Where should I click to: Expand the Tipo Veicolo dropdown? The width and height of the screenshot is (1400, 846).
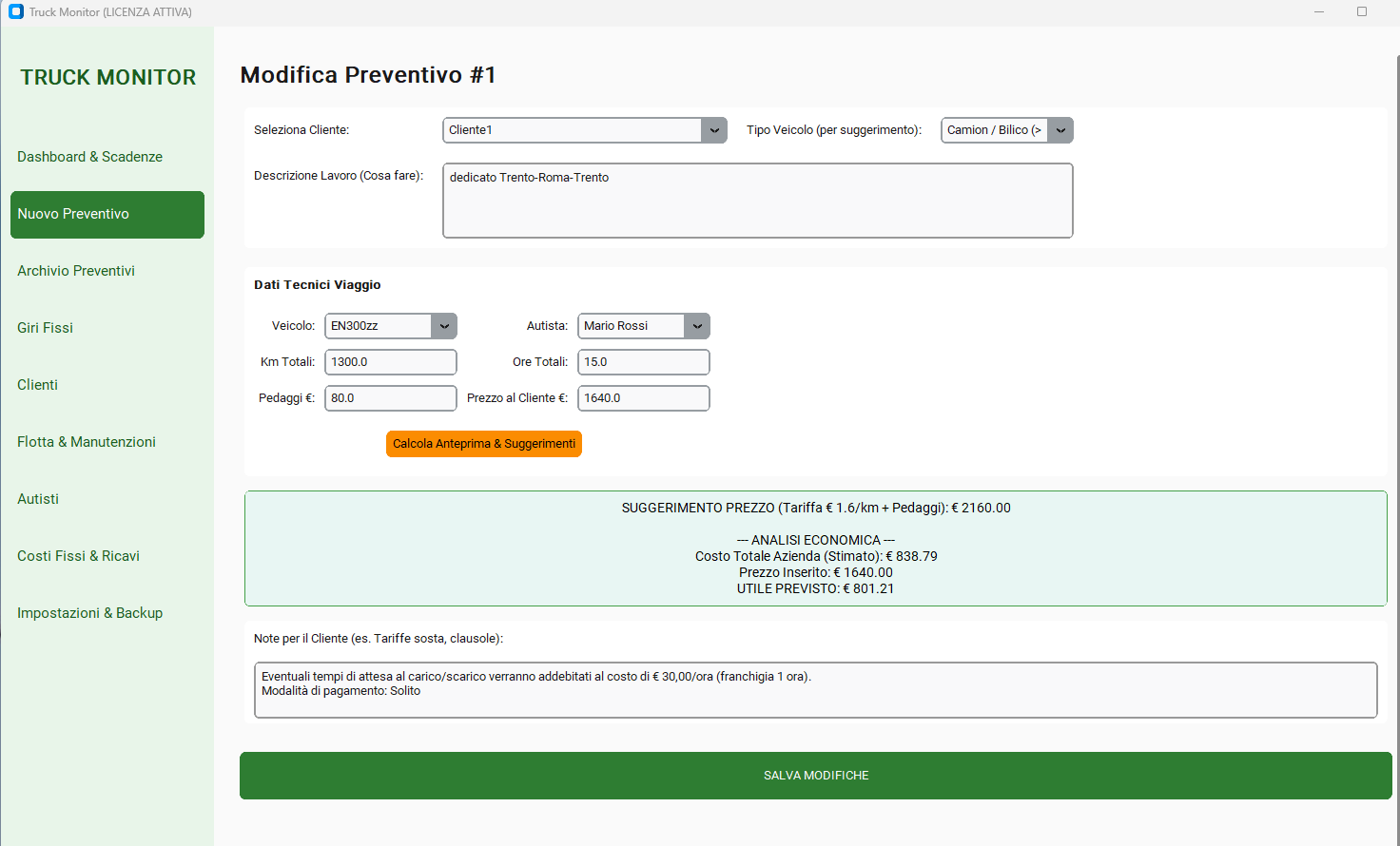tap(1060, 130)
